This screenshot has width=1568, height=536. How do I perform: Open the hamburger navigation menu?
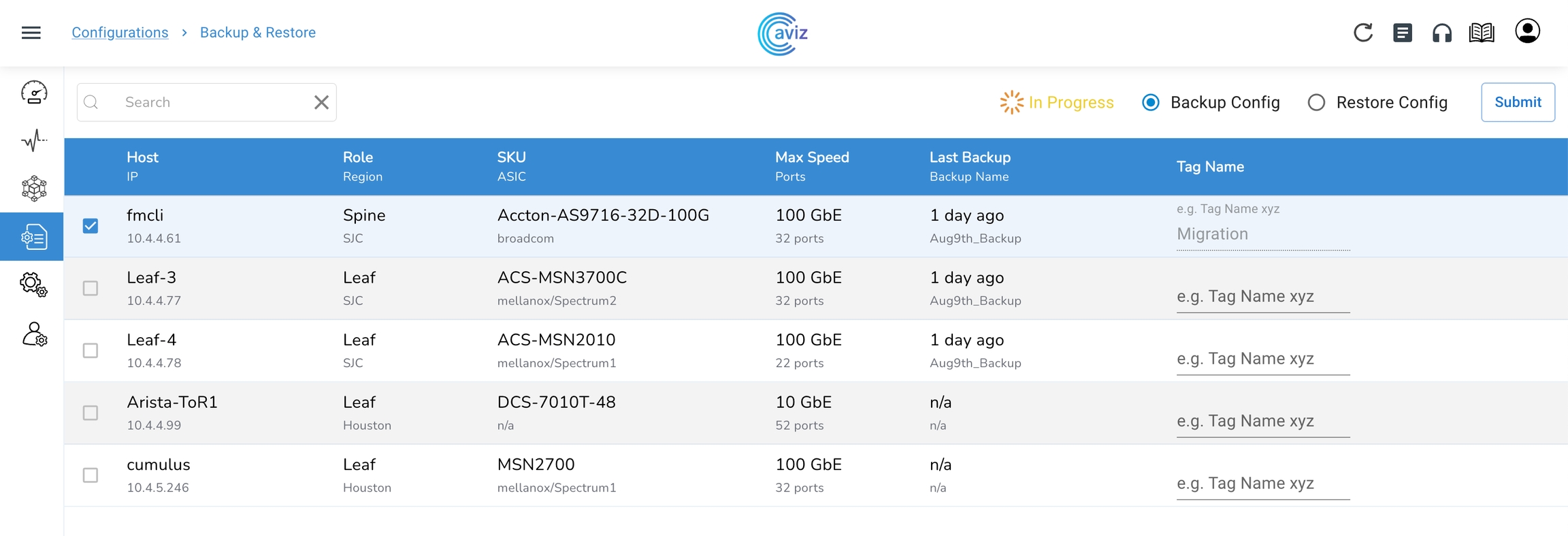point(31,33)
